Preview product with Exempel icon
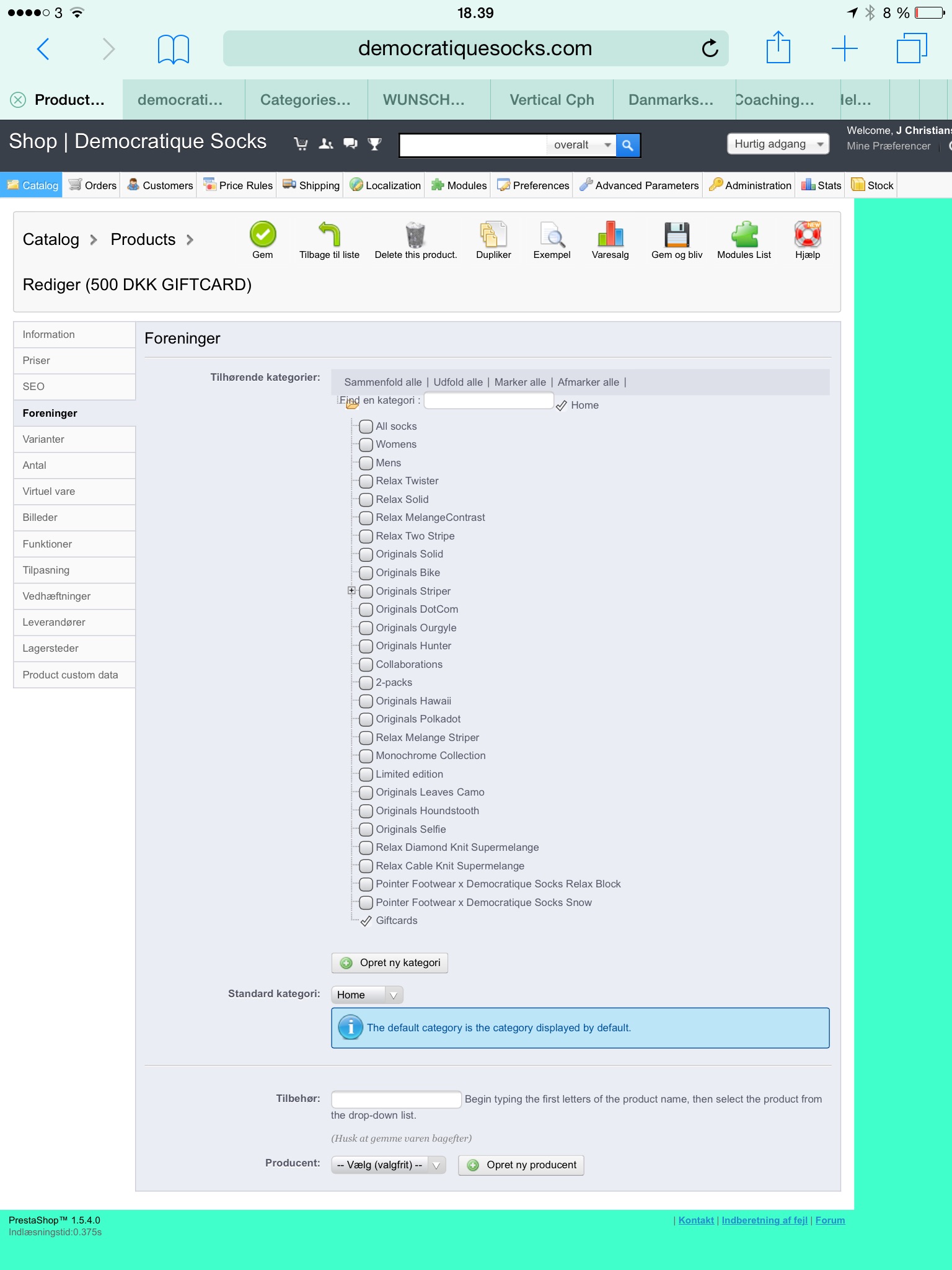 pos(552,234)
